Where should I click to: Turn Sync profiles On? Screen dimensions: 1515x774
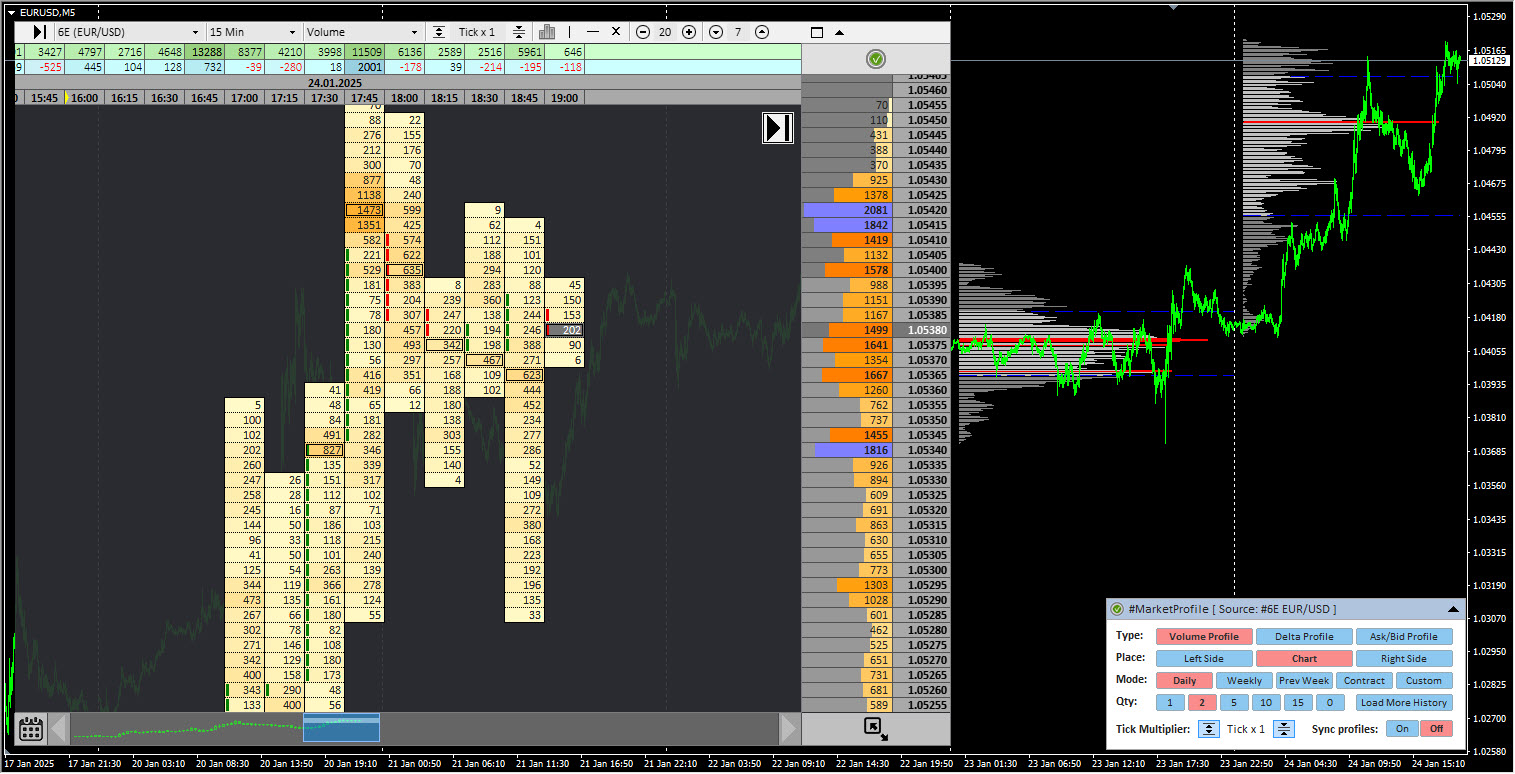[1402, 728]
